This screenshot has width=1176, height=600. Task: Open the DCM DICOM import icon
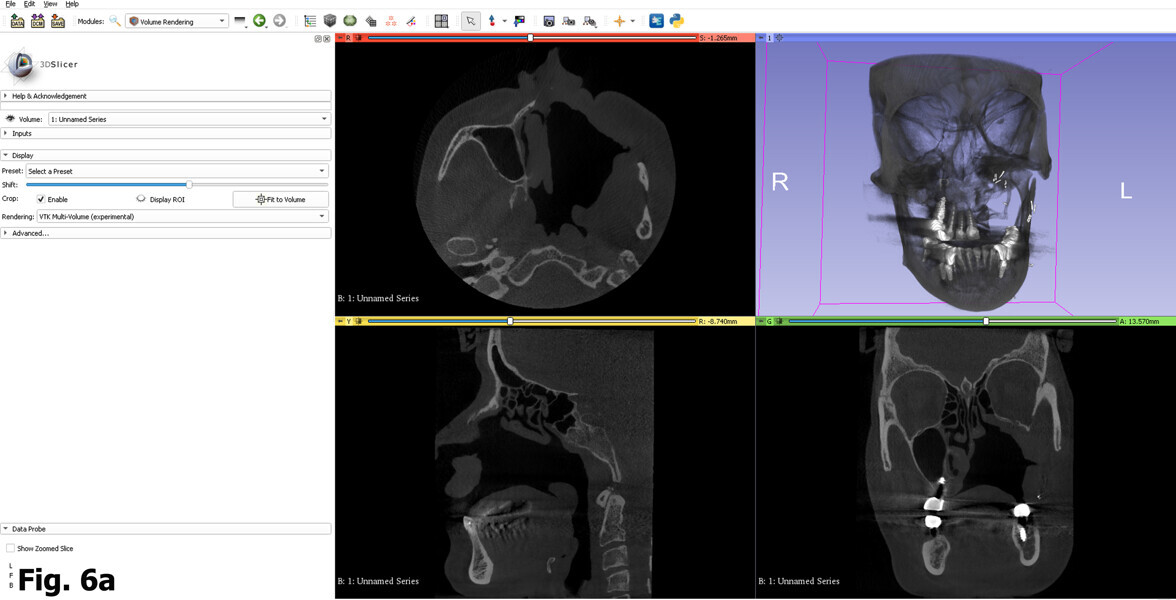click(37, 21)
